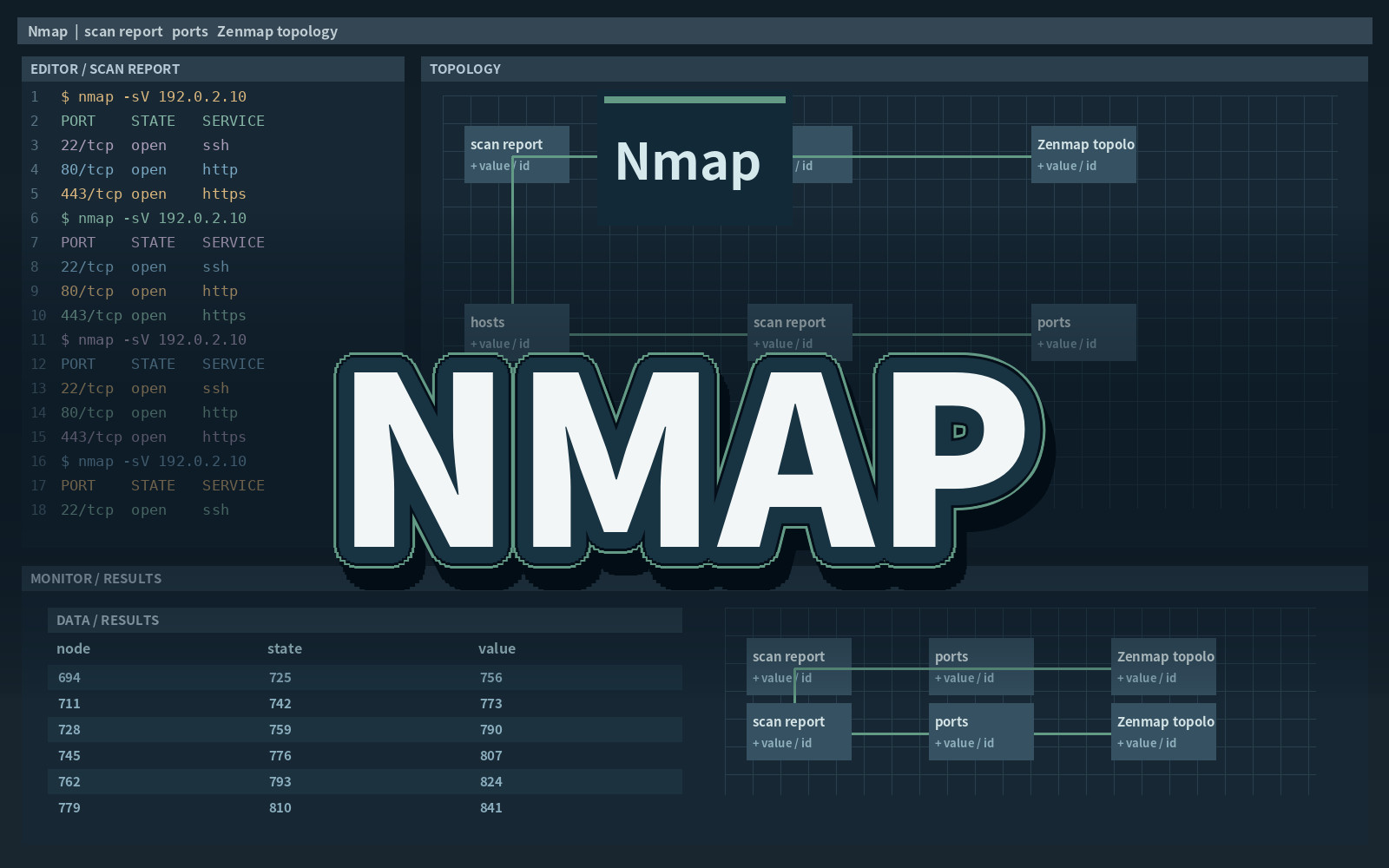Viewport: 1389px width, 868px height.
Task: Click editor line 9 80/tcp open http
Action: (x=149, y=291)
